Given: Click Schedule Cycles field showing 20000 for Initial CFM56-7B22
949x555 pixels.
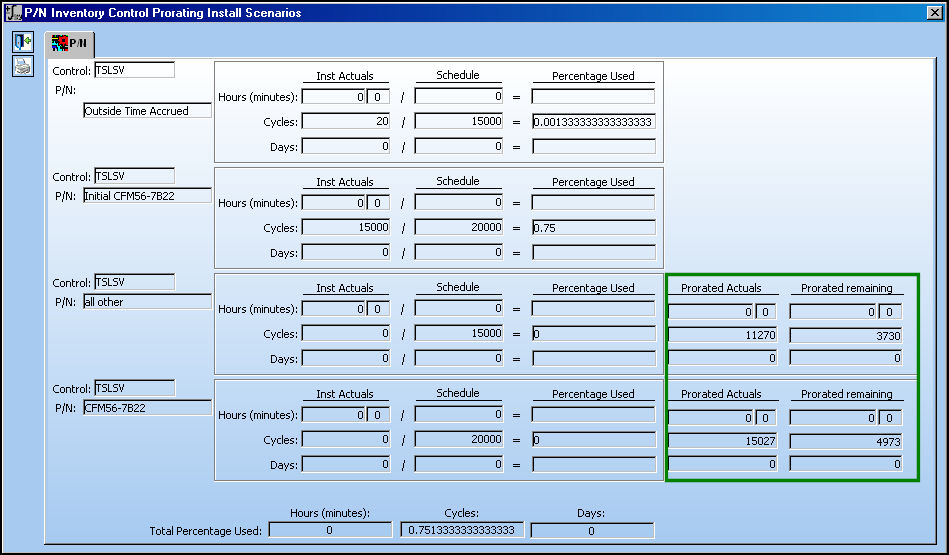Looking at the screenshot, I should pyautogui.click(x=459, y=227).
